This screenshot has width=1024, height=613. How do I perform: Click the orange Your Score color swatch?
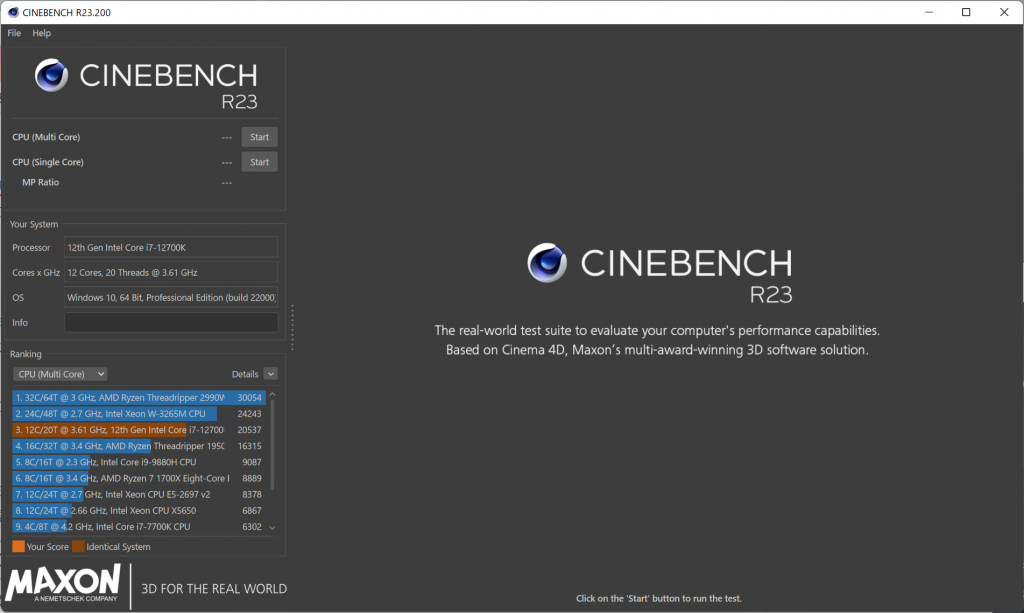pos(18,546)
